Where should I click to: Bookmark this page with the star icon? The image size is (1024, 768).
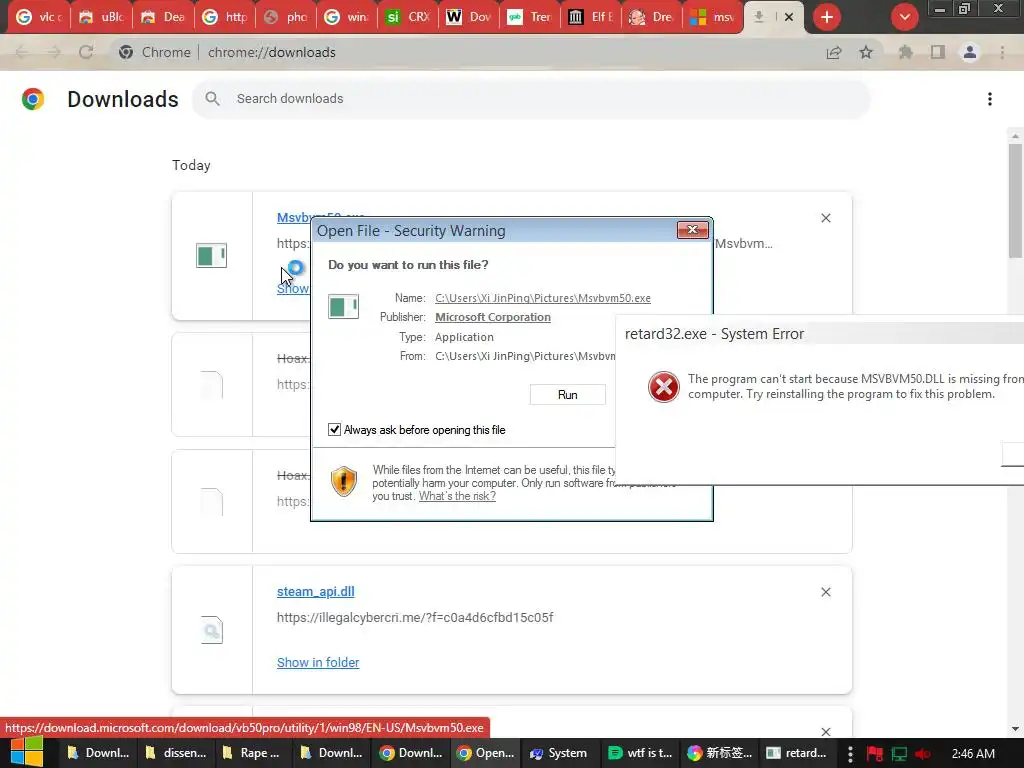[x=866, y=52]
